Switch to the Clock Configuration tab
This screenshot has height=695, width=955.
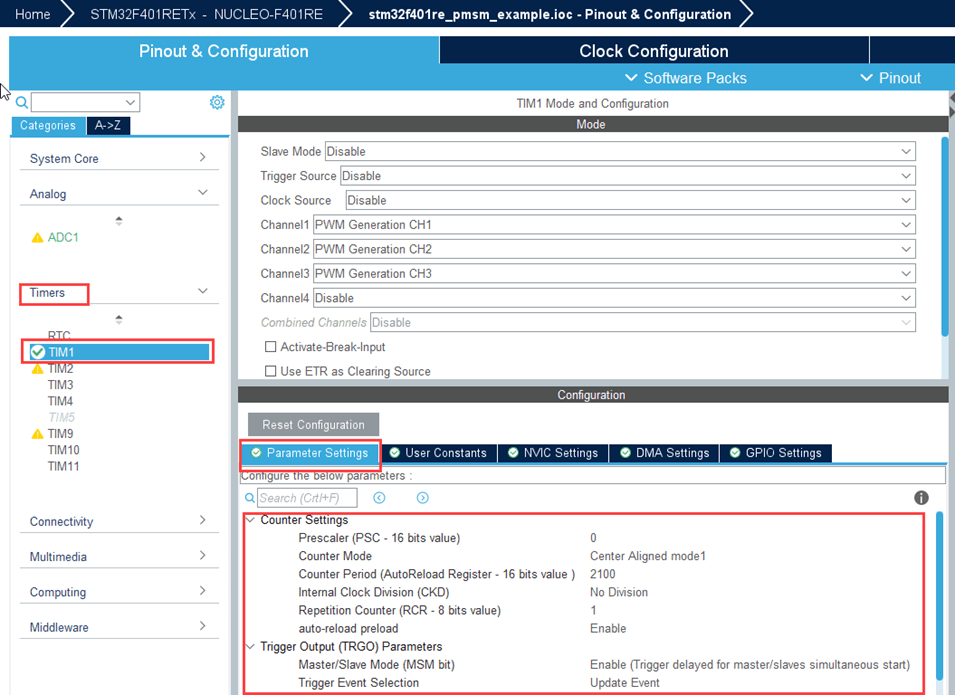(653, 51)
